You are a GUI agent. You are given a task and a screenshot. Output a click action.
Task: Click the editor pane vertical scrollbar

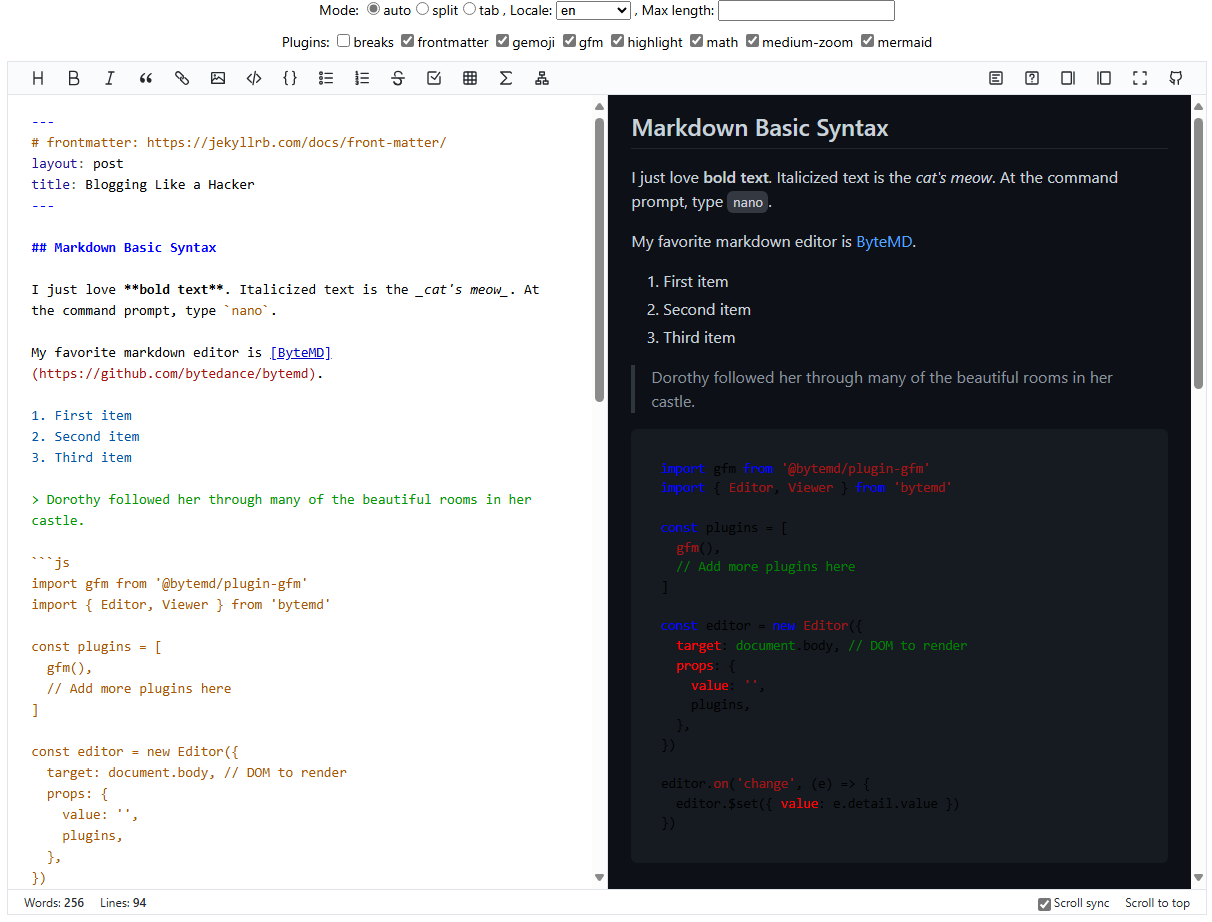[599, 260]
